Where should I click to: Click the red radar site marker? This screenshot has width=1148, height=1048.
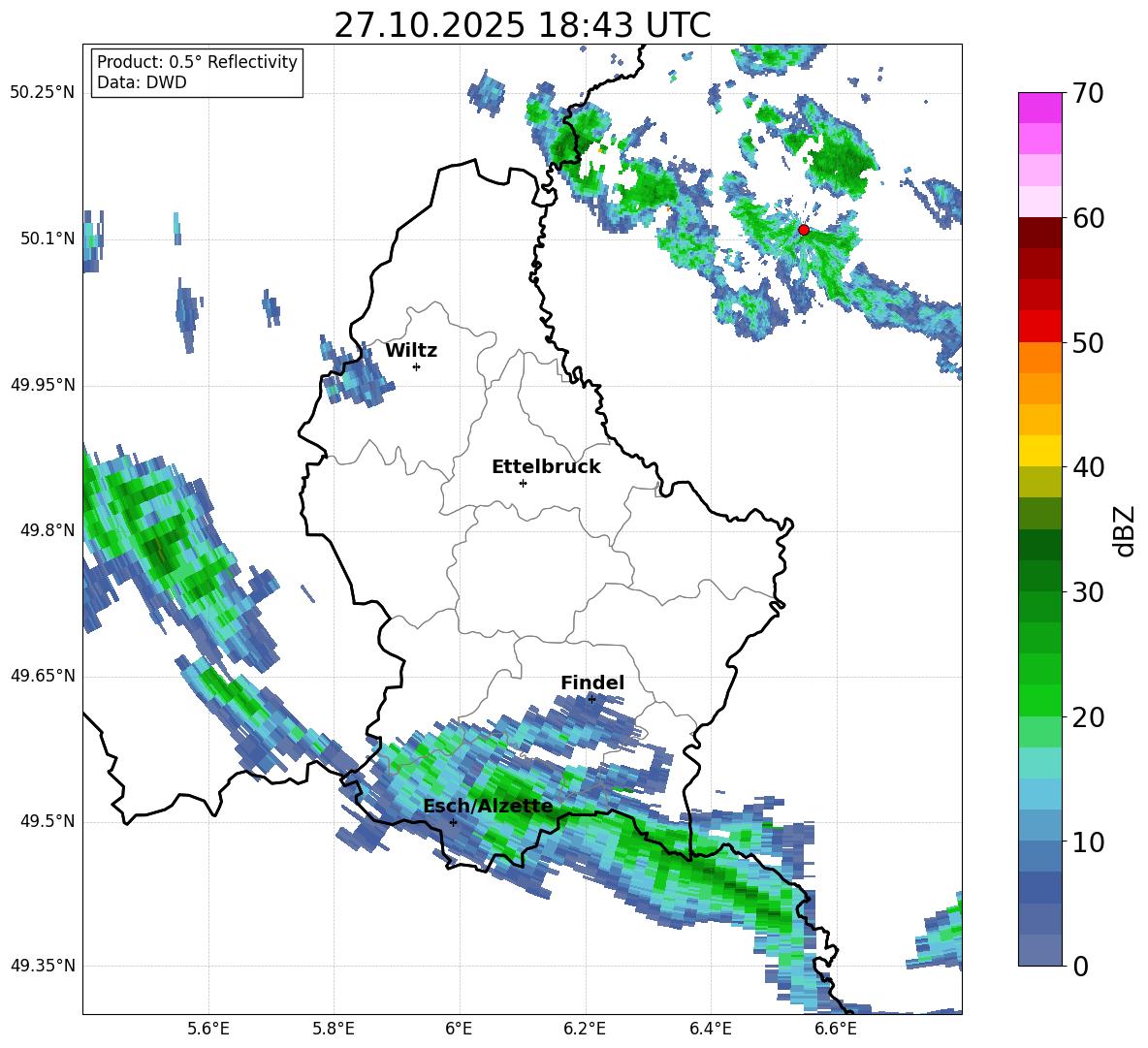coord(803,230)
